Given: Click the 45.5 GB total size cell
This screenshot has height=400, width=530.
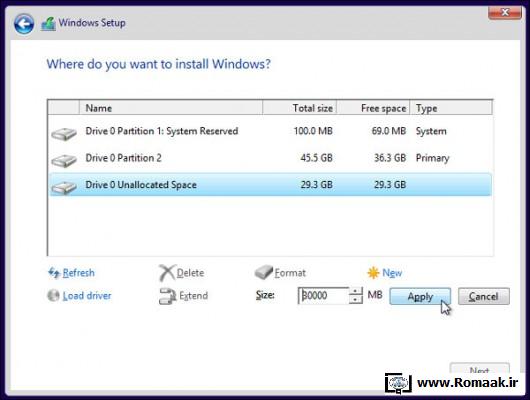Looking at the screenshot, I should click(x=316, y=158).
